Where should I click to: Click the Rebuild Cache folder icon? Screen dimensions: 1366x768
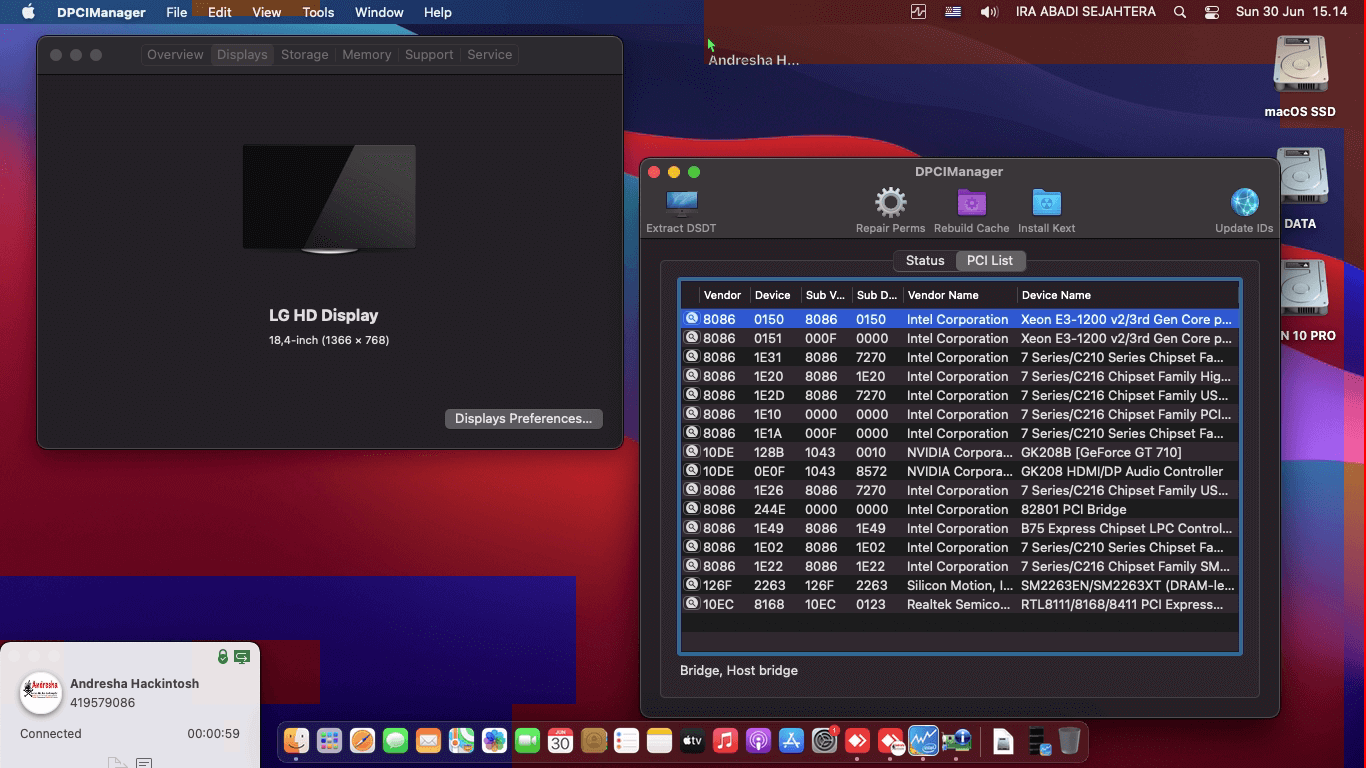(x=971, y=203)
